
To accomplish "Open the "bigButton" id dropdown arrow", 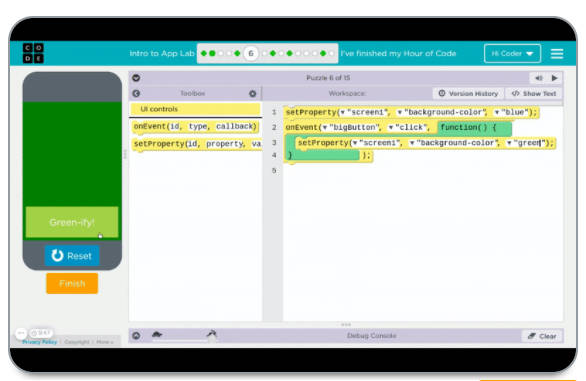I will (324, 127).
